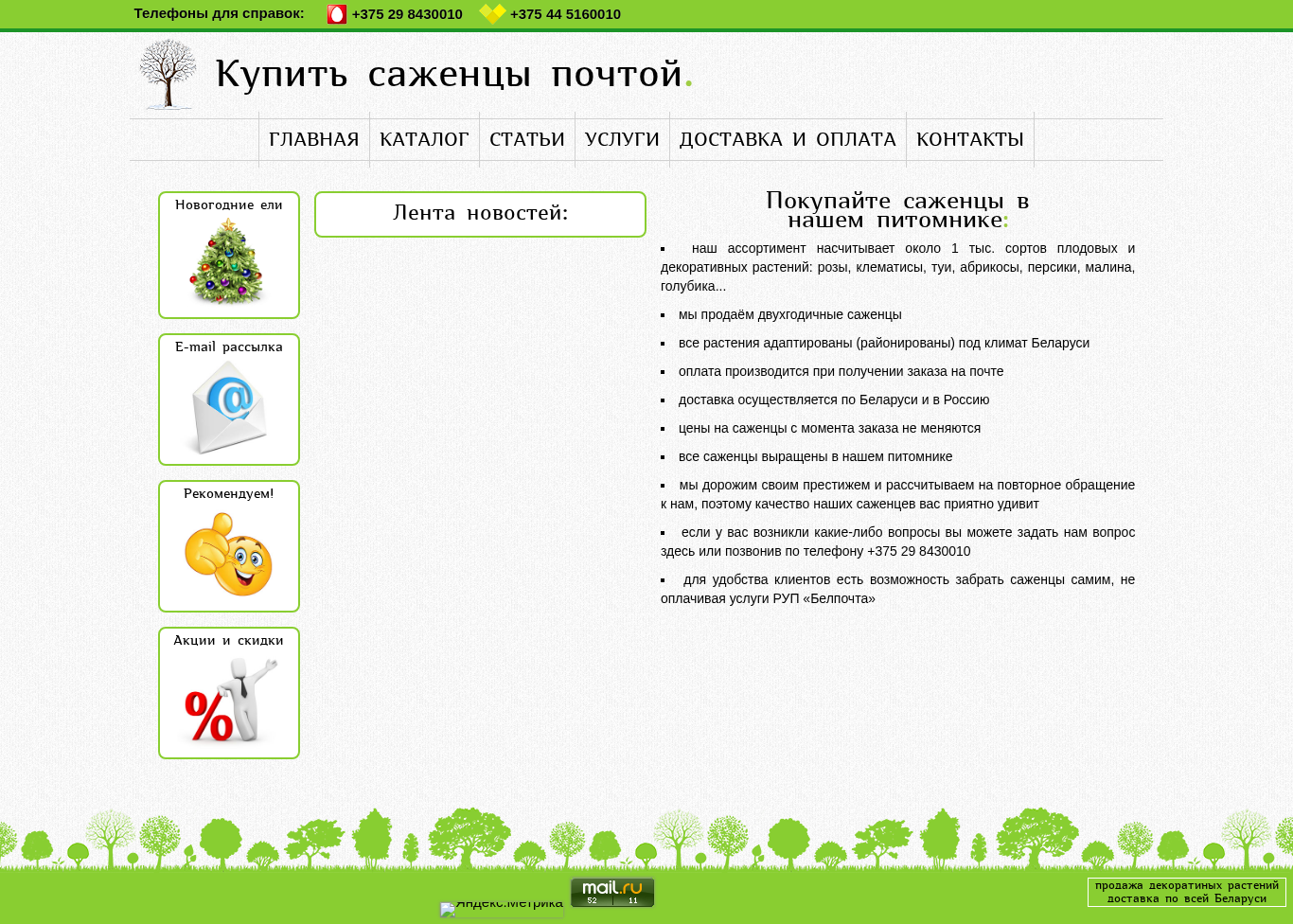Select the УСЛУГИ menu item
Viewport: 1293px width, 924px height.
[x=622, y=139]
